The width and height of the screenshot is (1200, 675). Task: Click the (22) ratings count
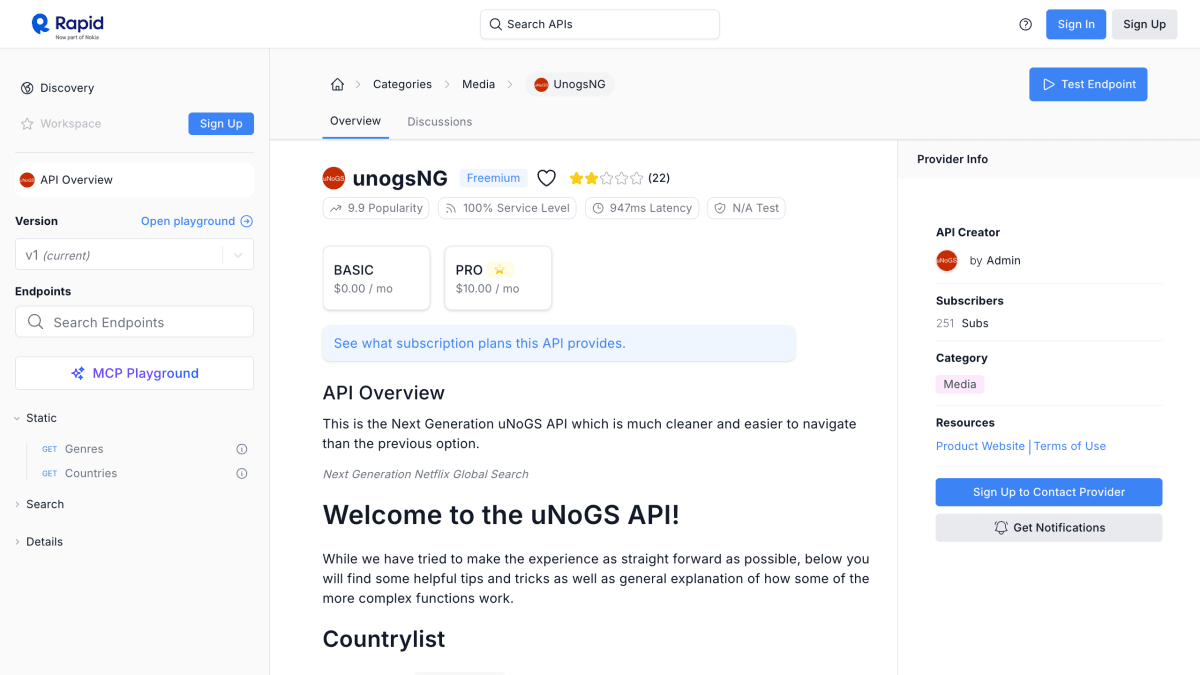pos(659,178)
